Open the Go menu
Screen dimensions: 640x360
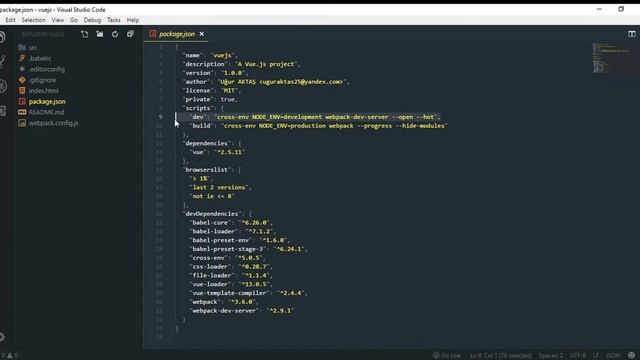[74, 20]
